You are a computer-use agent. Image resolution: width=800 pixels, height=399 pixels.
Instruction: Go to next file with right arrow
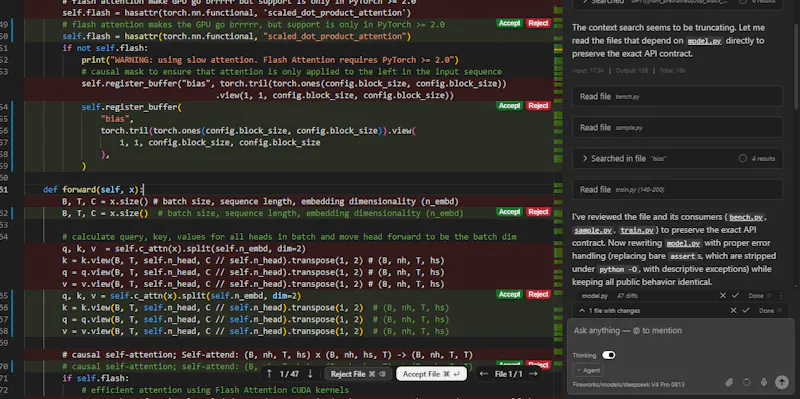(x=533, y=374)
